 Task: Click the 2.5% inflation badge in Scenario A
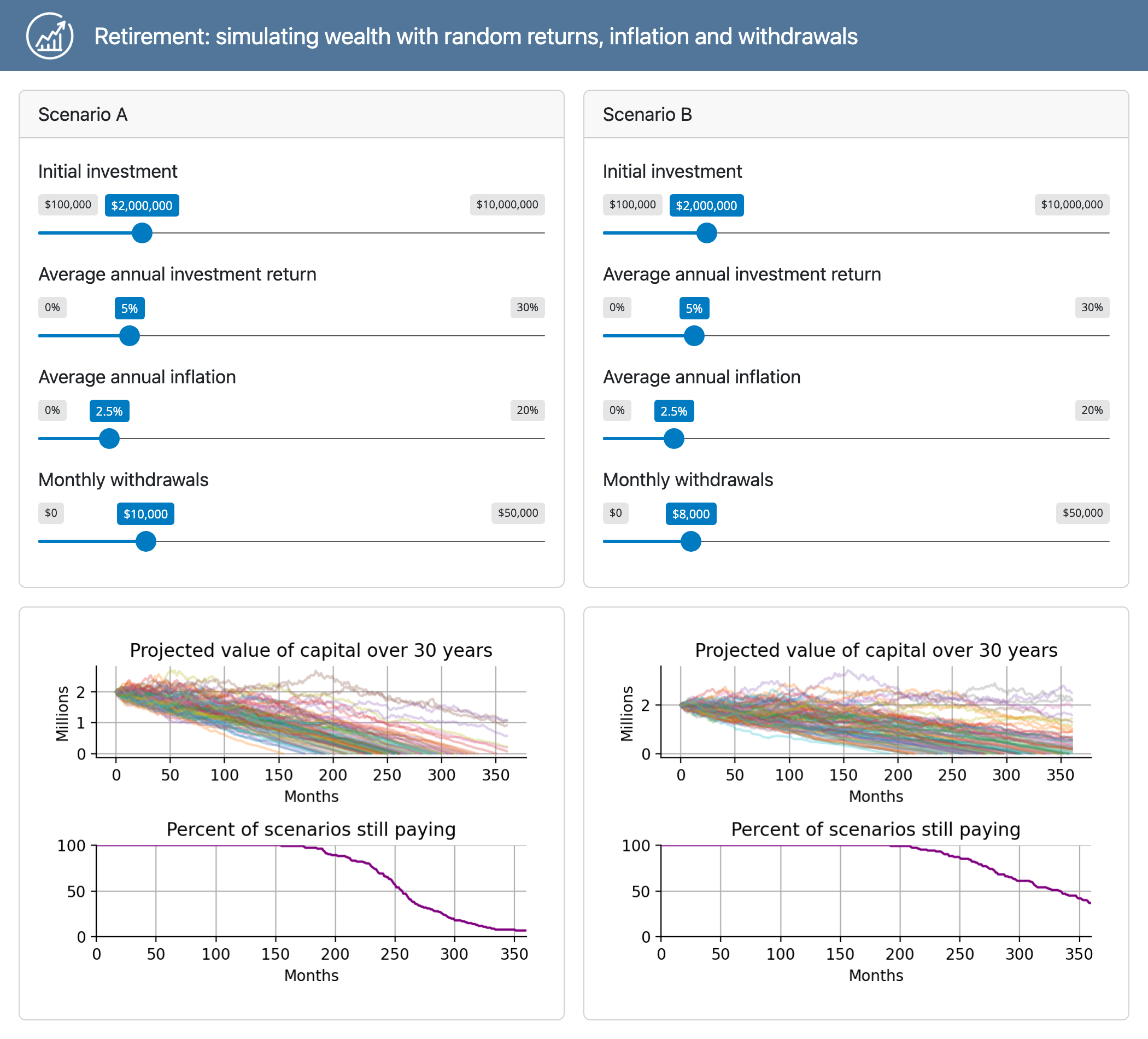(109, 410)
